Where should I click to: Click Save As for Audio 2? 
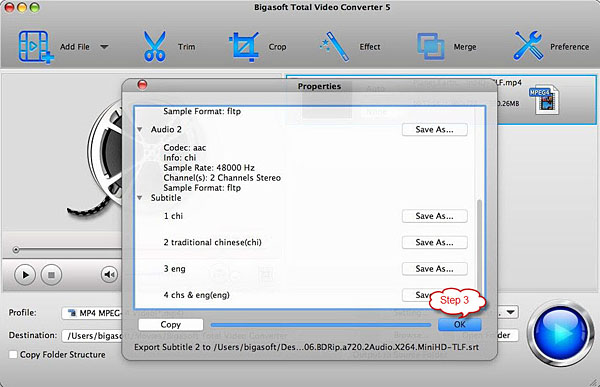[x=434, y=129]
